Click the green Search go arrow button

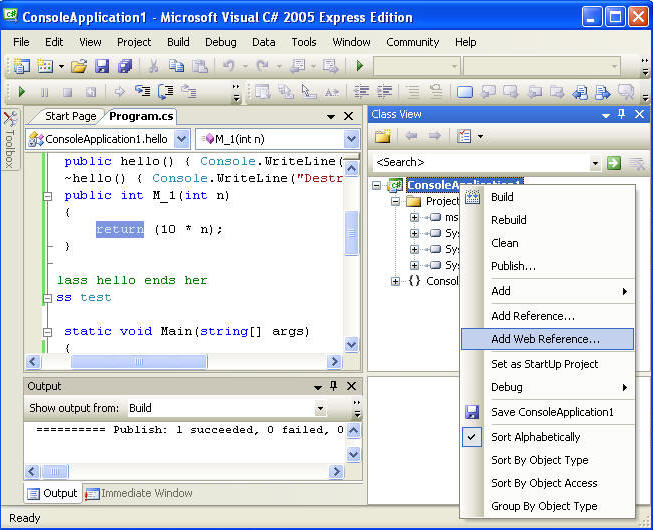[614, 162]
